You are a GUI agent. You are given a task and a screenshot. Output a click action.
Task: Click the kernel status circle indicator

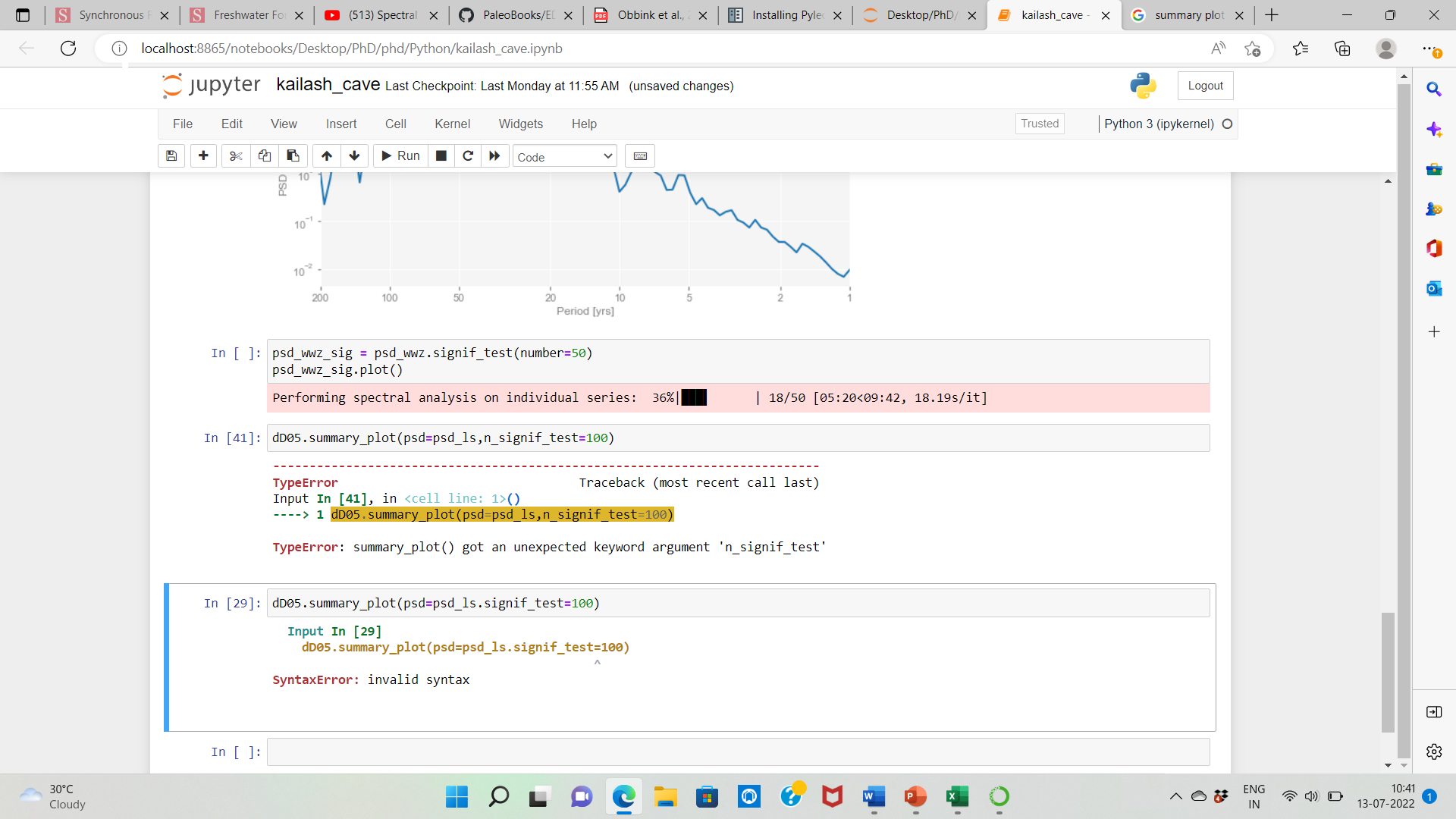pos(1228,124)
